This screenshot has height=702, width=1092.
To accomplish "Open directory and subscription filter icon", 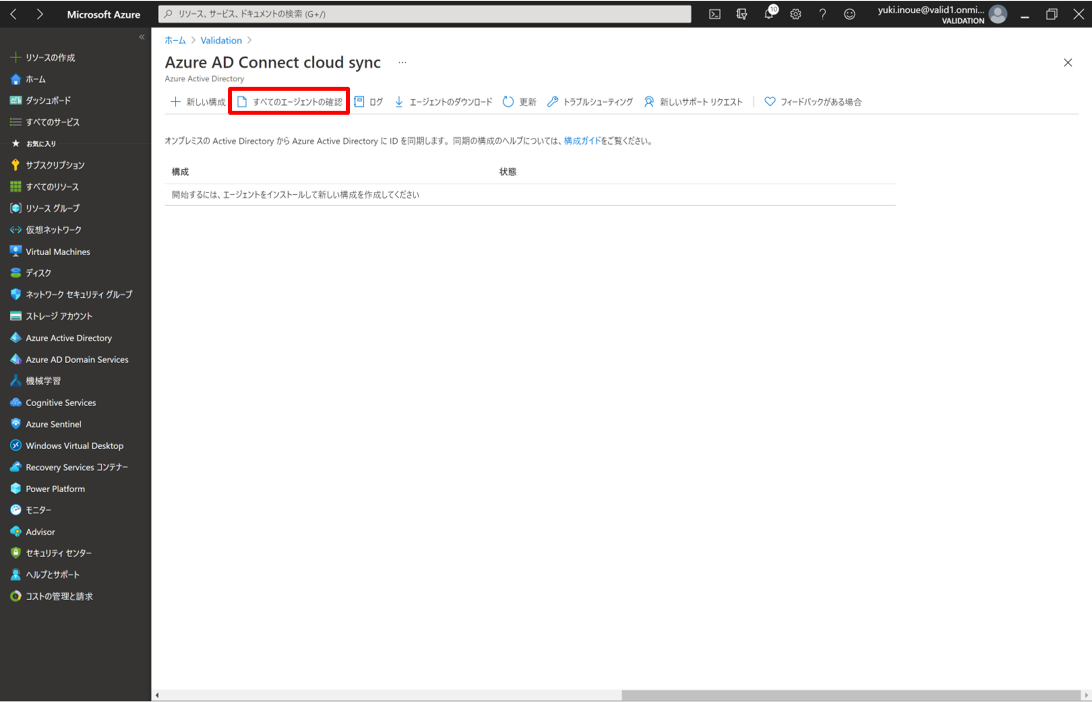I will point(742,14).
